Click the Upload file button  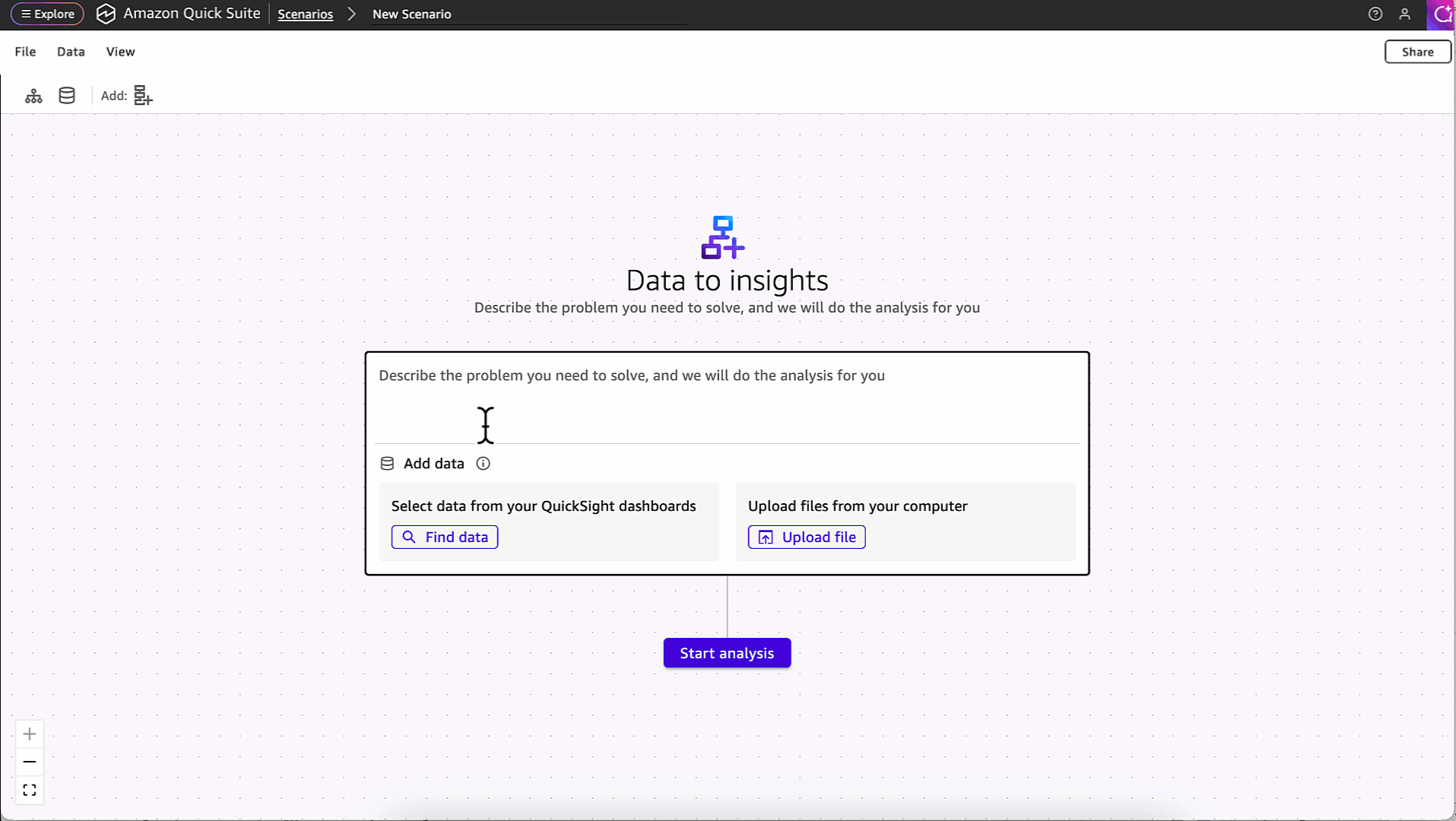coord(806,537)
